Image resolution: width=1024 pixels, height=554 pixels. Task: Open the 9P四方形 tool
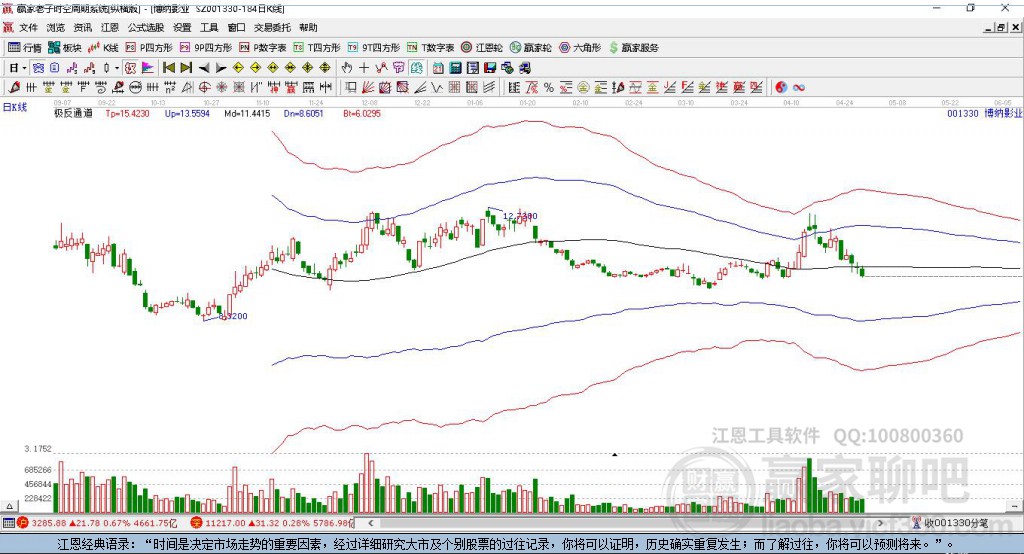click(x=206, y=48)
